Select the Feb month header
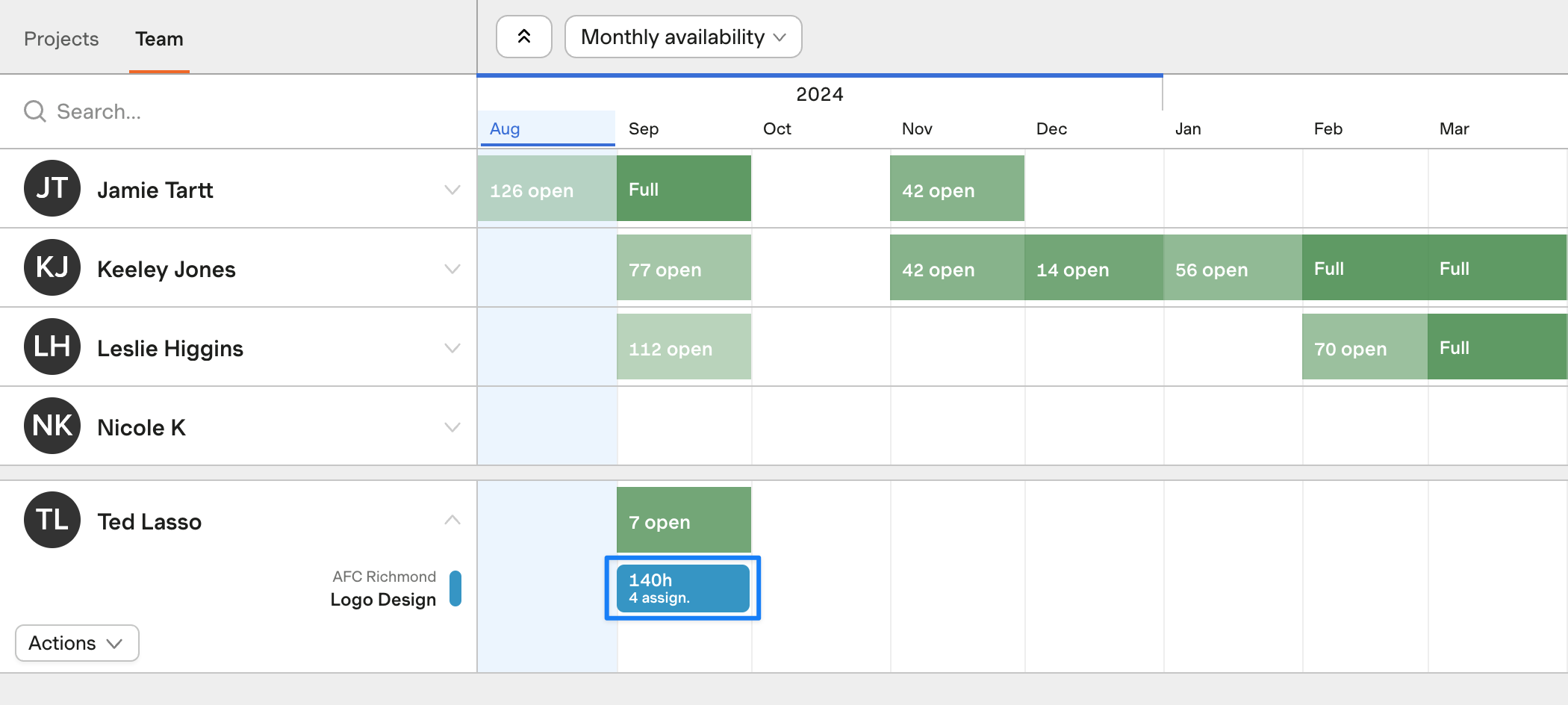The height and width of the screenshot is (705, 1568). pos(1328,128)
